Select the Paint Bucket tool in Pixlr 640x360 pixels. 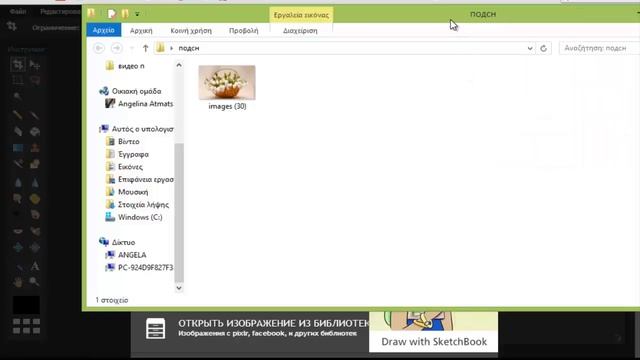(35, 131)
